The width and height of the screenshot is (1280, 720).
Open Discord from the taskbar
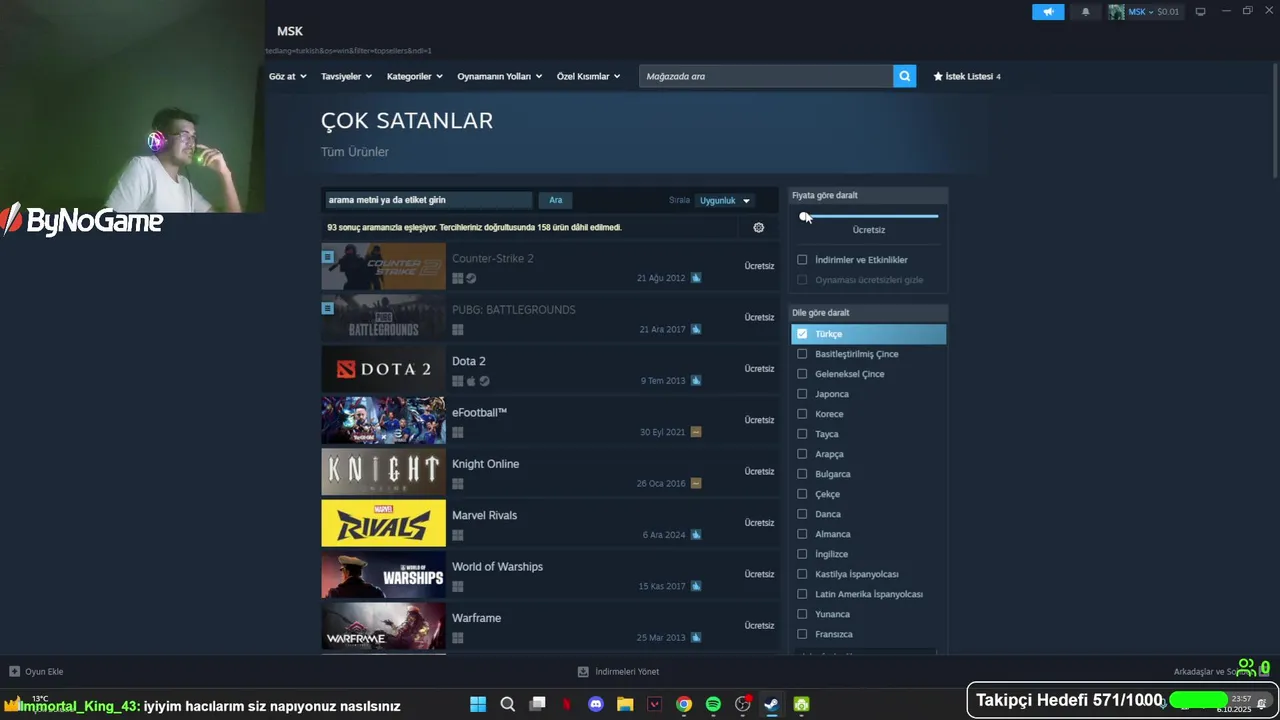[596, 704]
